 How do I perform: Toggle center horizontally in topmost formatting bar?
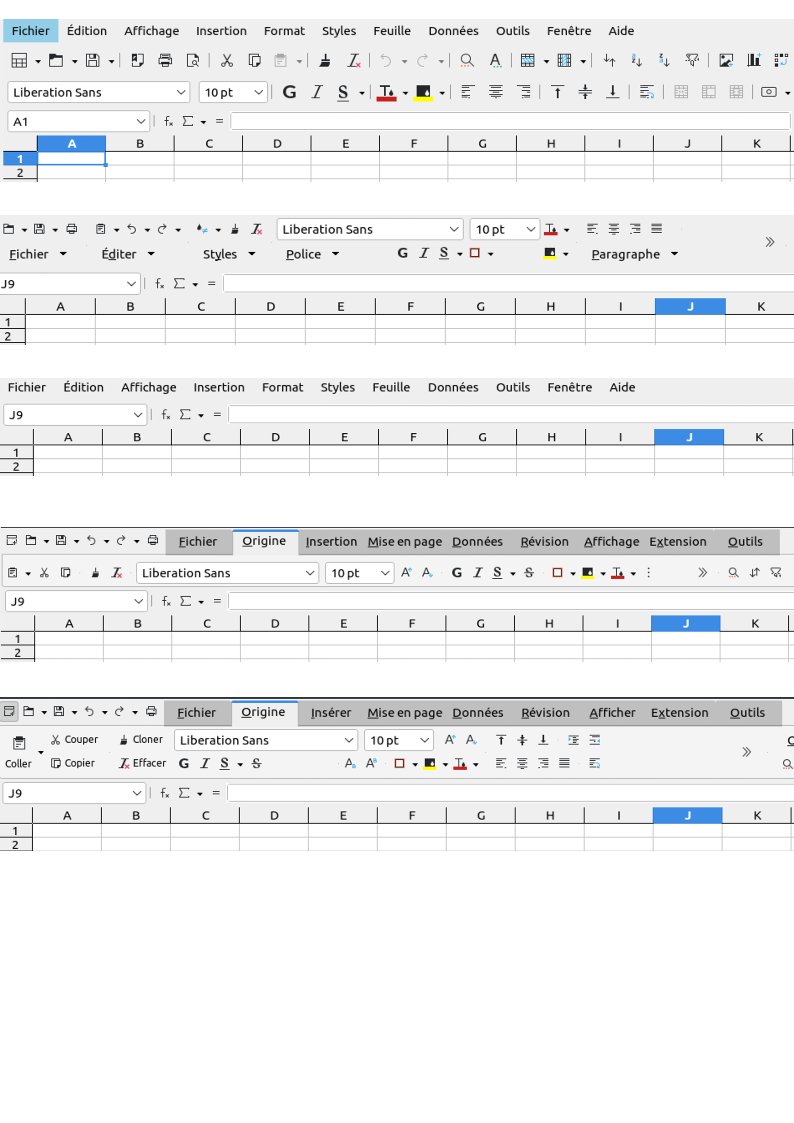click(495, 92)
